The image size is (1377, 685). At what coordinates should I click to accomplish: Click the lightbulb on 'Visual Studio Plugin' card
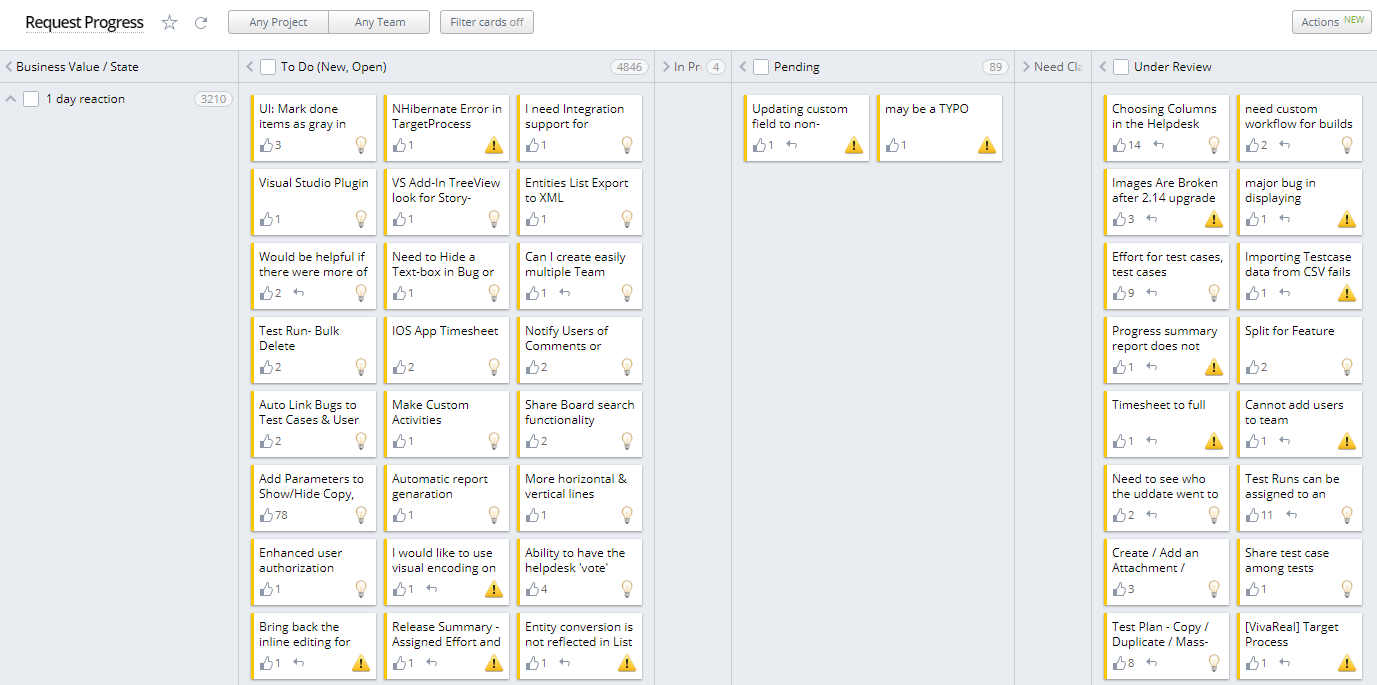coord(360,219)
